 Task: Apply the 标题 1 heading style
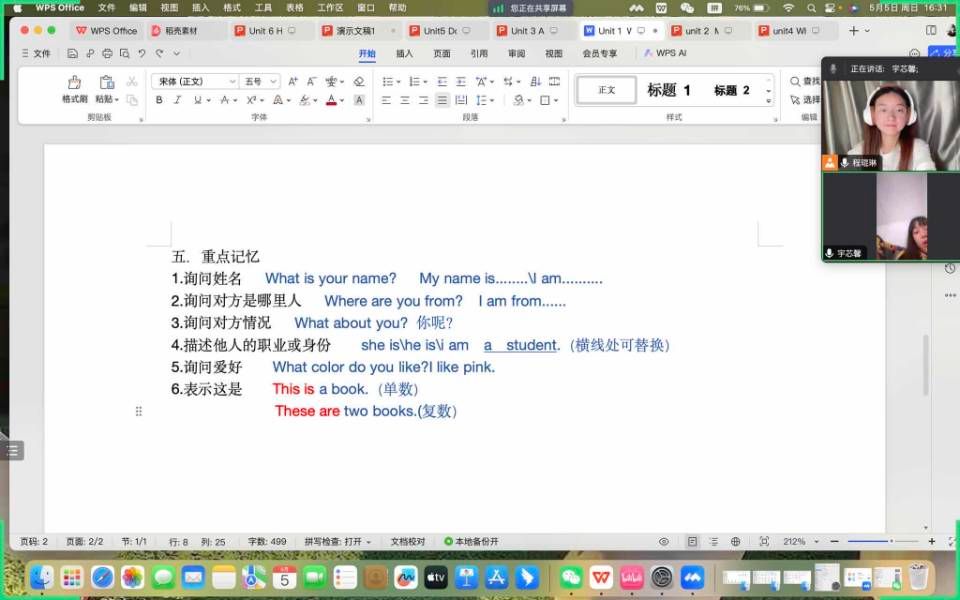click(x=669, y=90)
